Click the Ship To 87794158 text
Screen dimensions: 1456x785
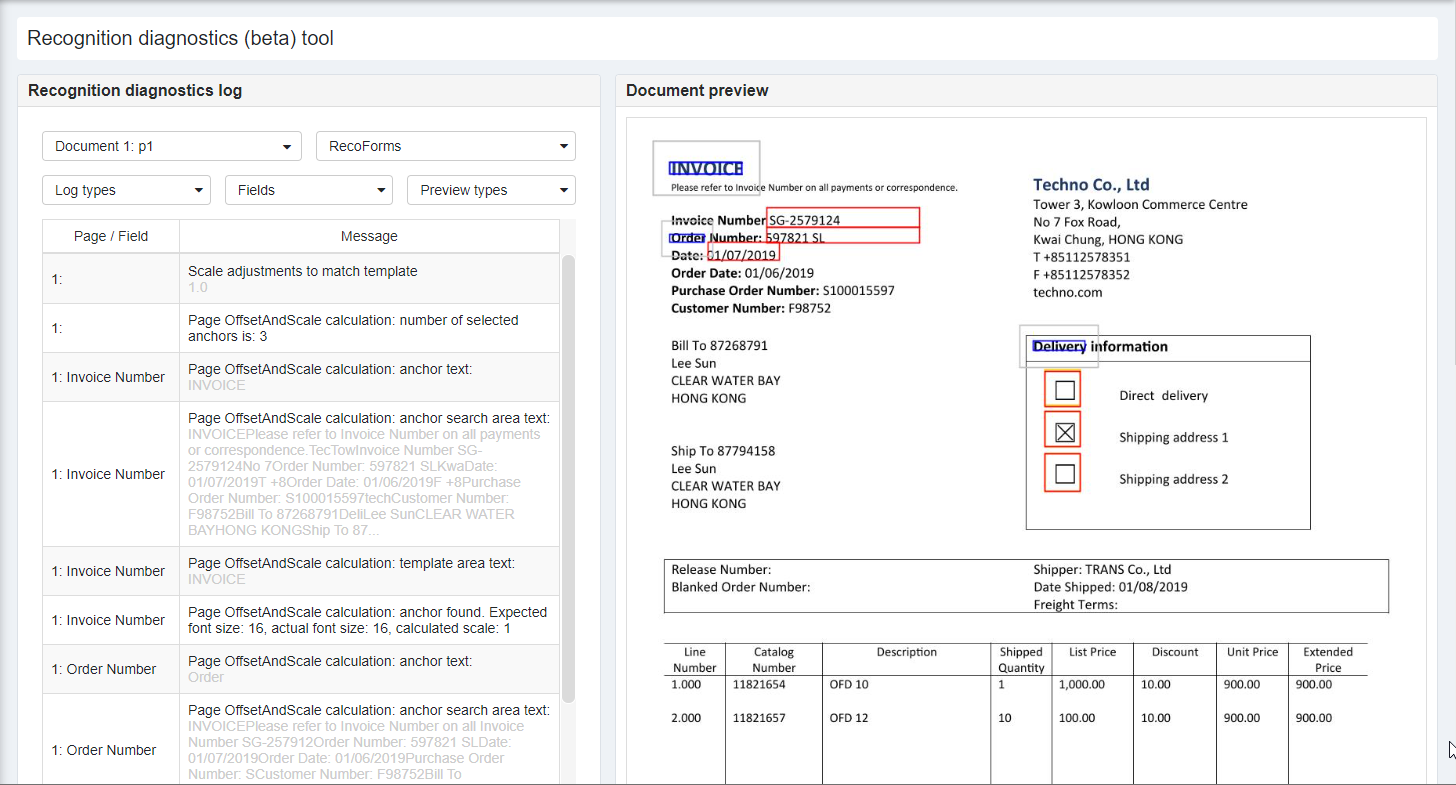click(x=723, y=450)
